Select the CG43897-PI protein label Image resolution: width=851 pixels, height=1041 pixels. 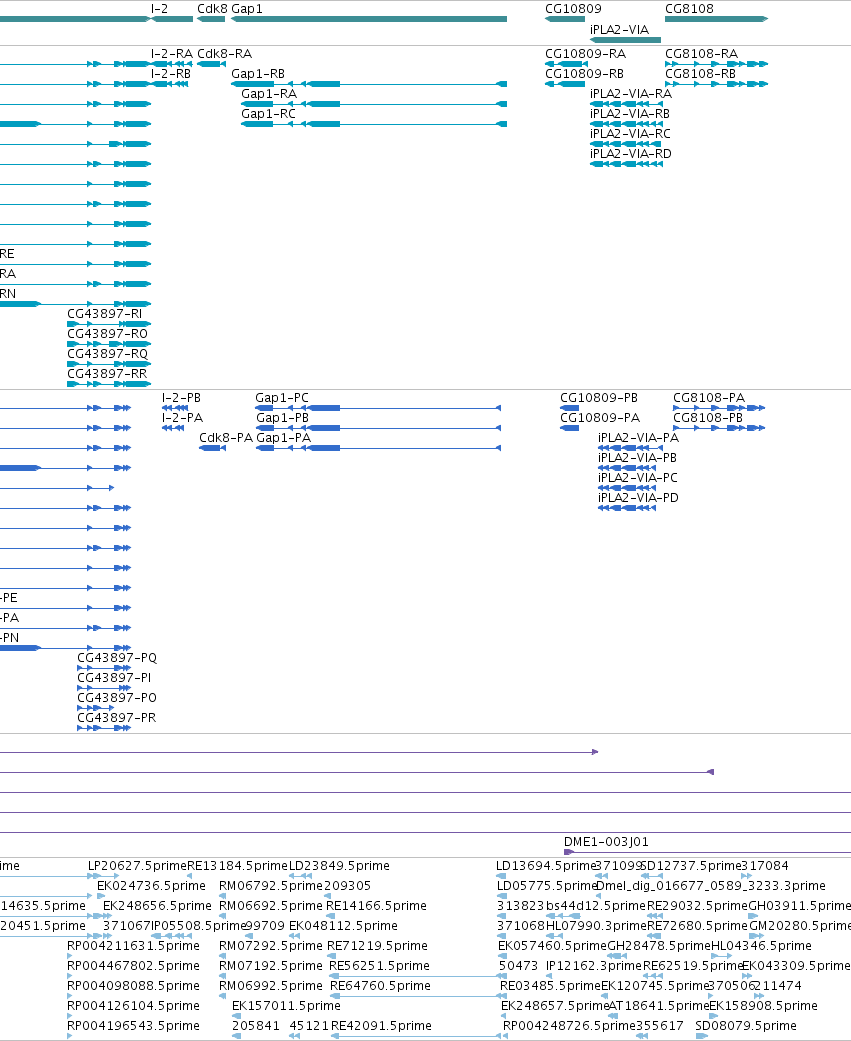click(x=114, y=677)
